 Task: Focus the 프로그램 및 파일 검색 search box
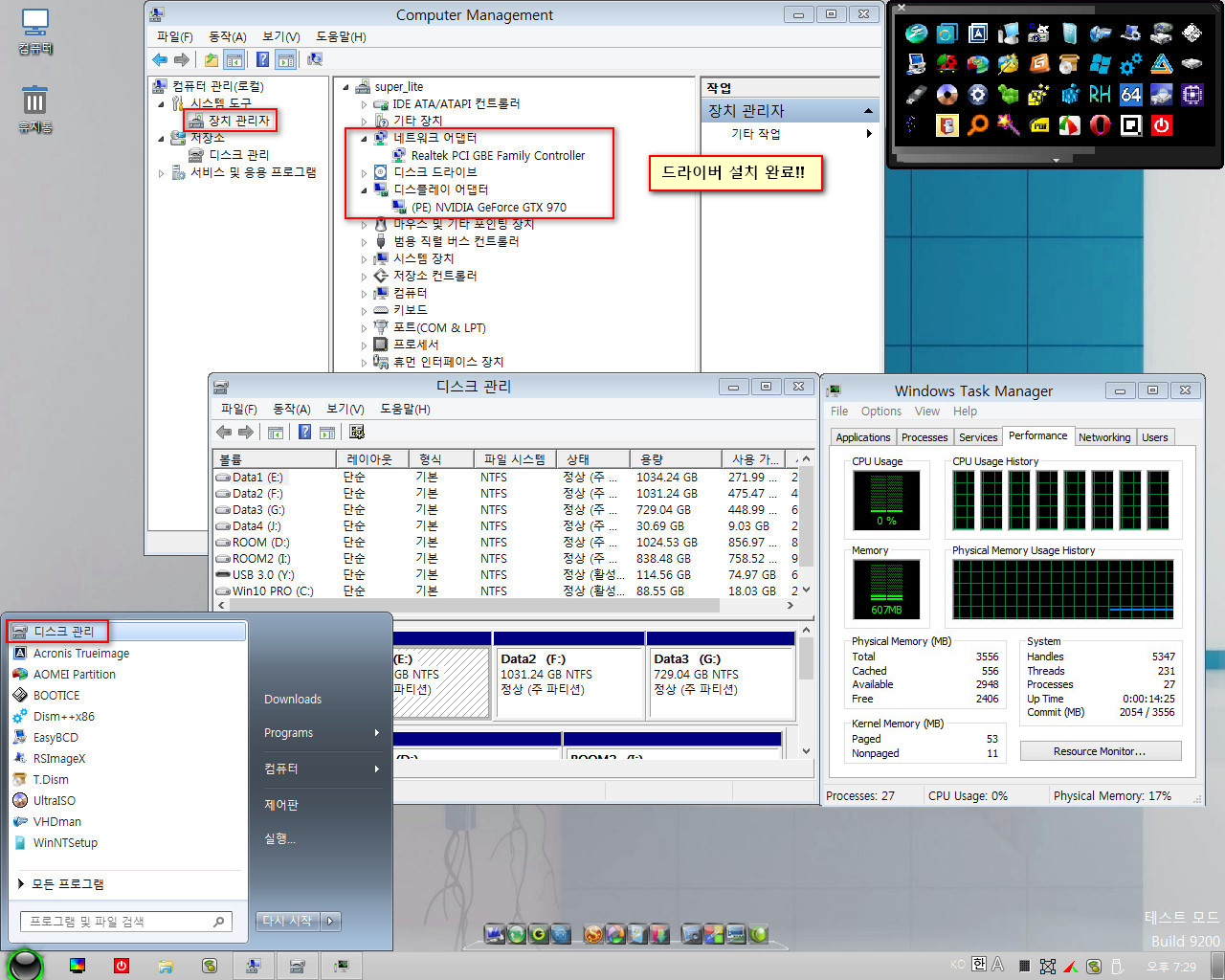(x=125, y=922)
